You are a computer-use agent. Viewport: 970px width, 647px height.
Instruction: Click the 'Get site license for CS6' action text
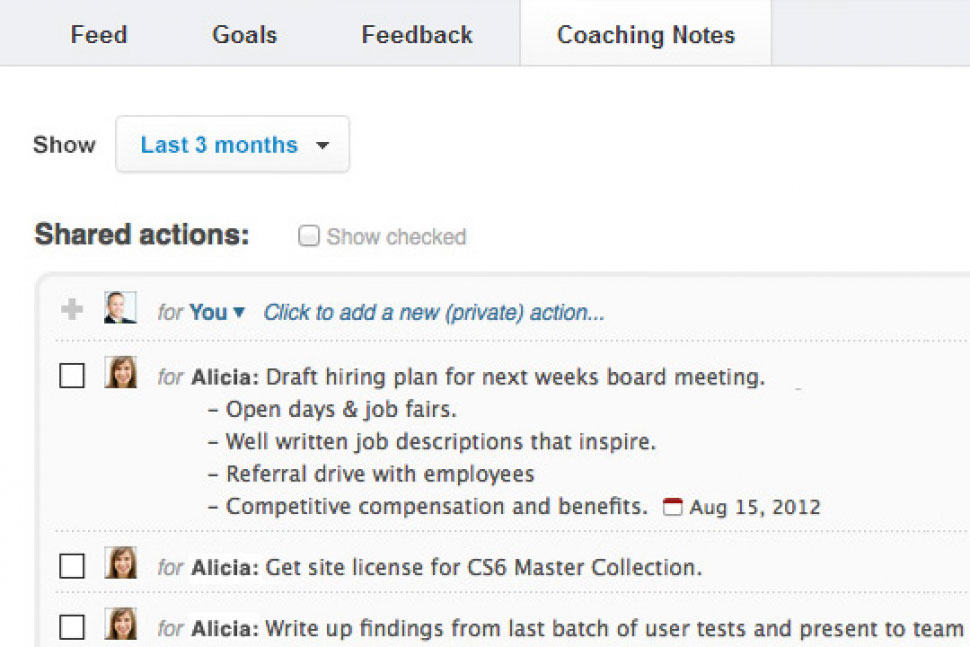coord(483,568)
